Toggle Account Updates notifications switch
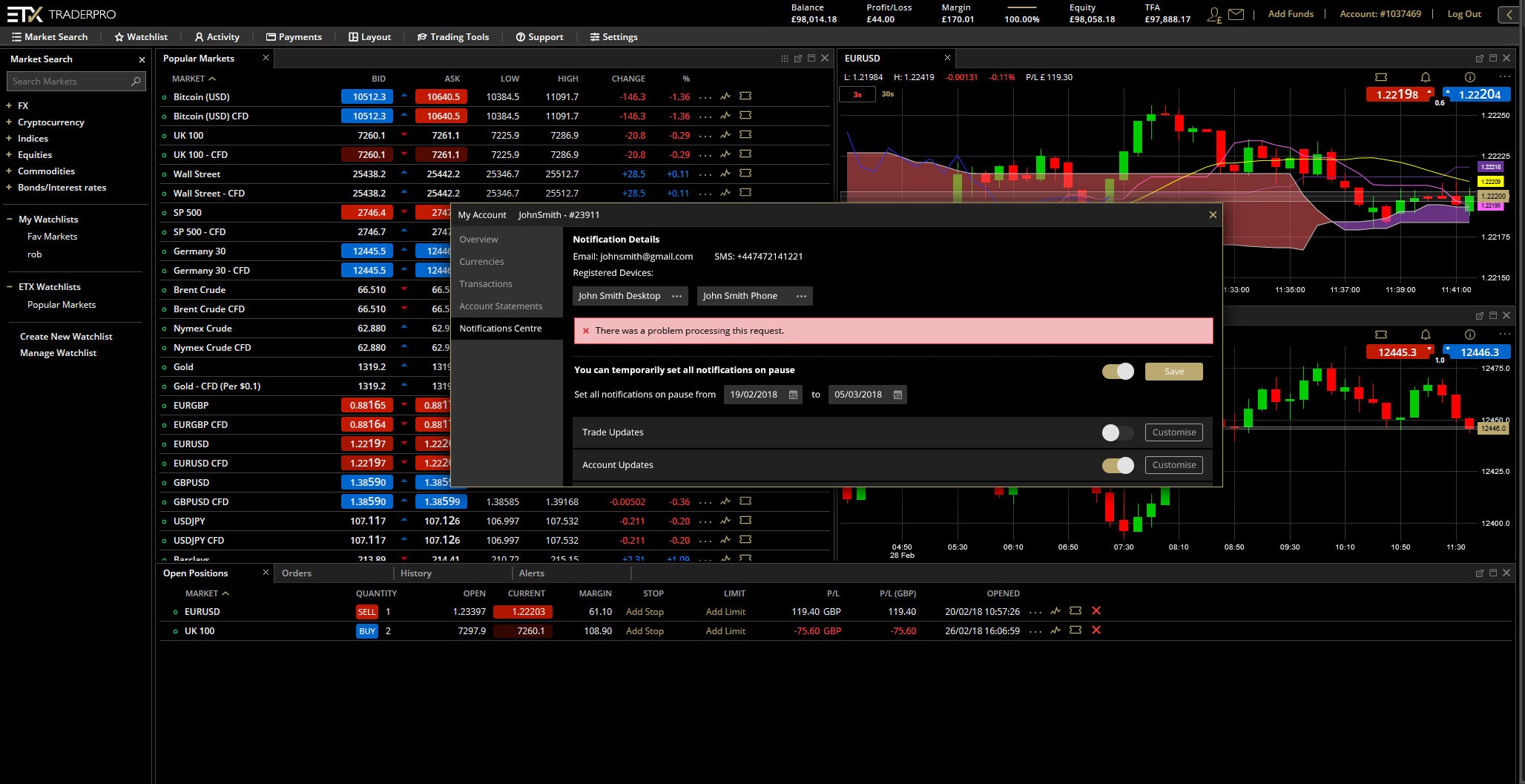The height and width of the screenshot is (784, 1525). (x=1119, y=465)
